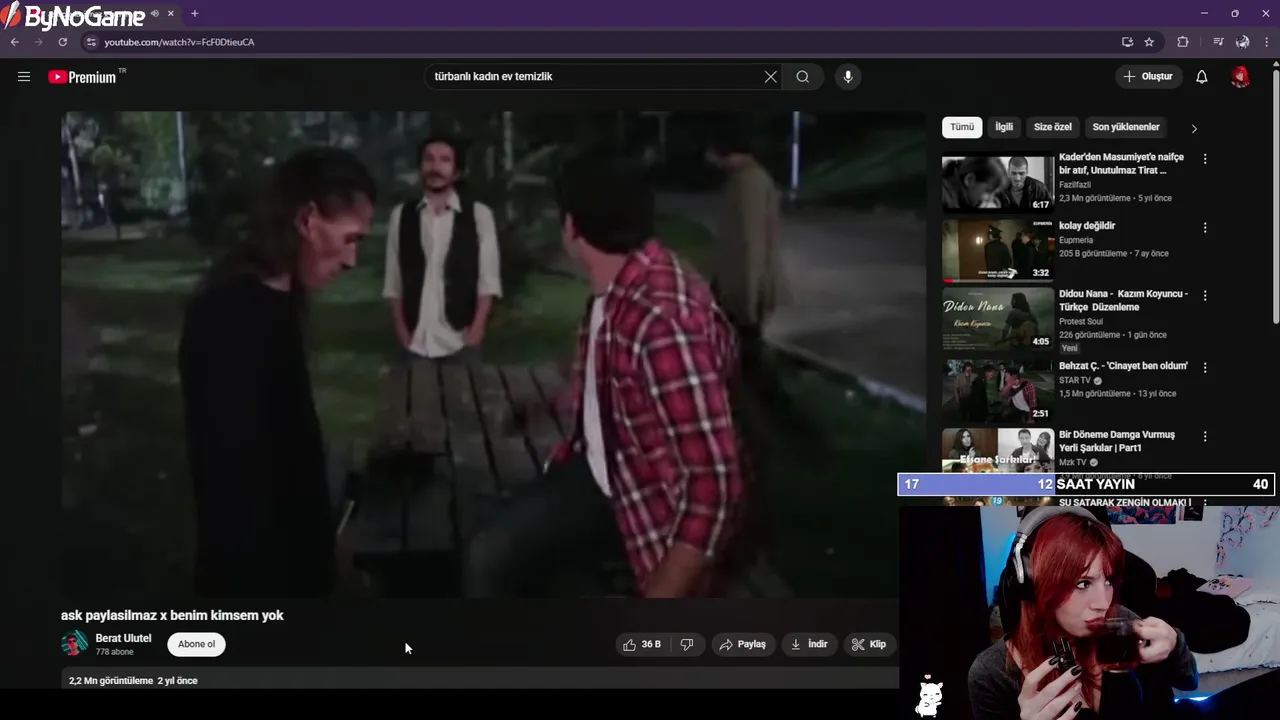Viewport: 1280px width, 720px height.
Task: Open options for Behzat Ç. video
Action: tap(1205, 368)
